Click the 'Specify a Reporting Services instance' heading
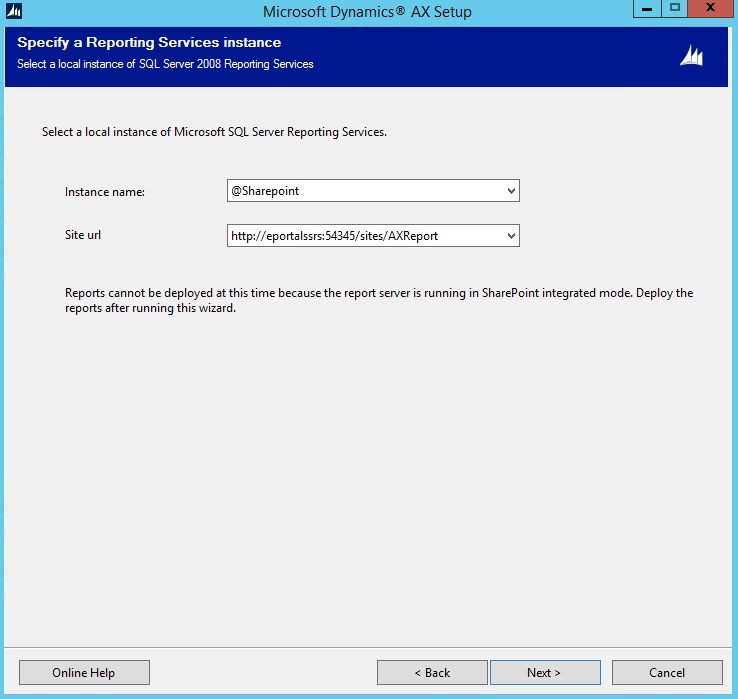 (149, 42)
